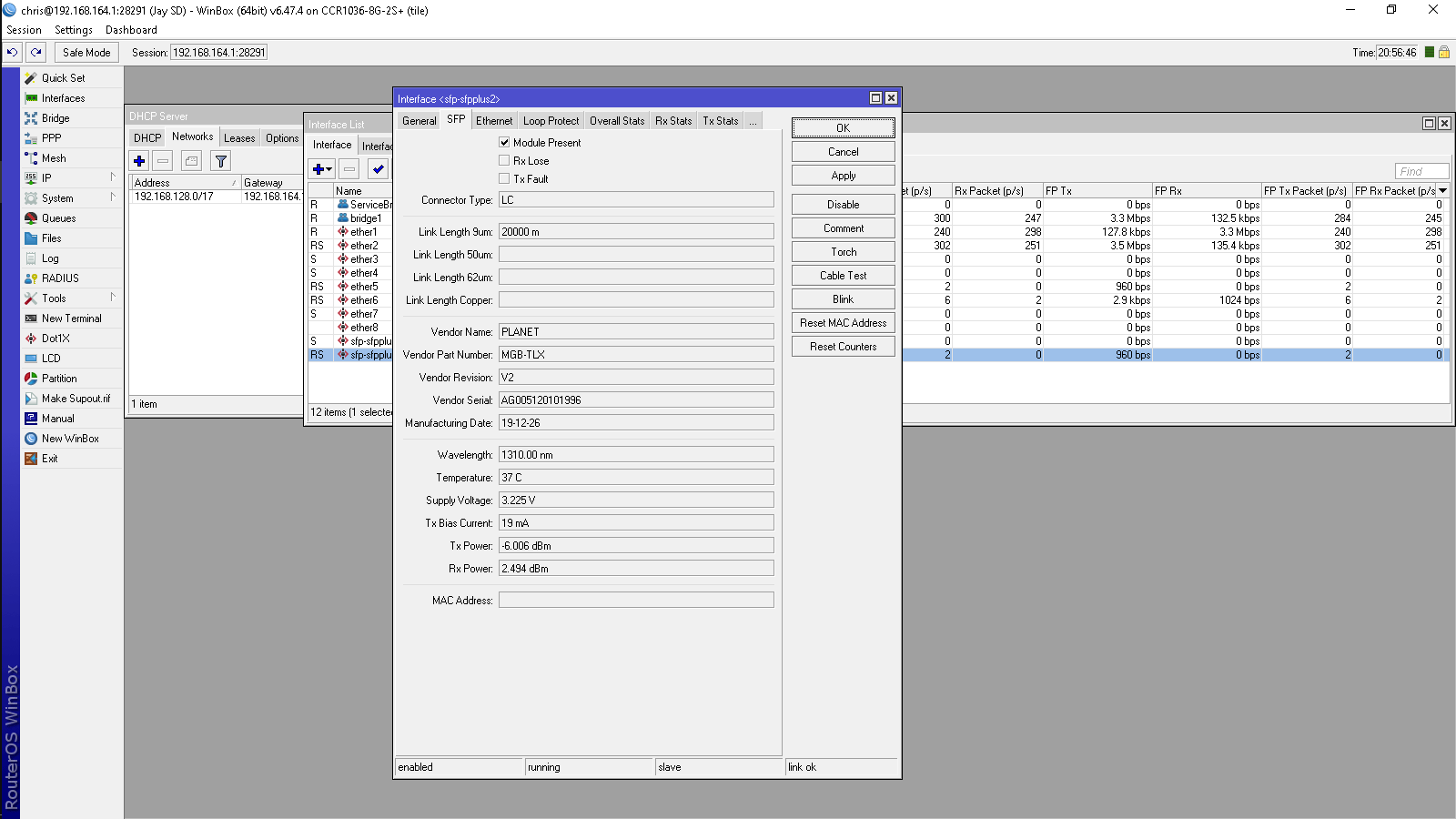Click the filter funnel icon in DHCP Server

pos(220,161)
